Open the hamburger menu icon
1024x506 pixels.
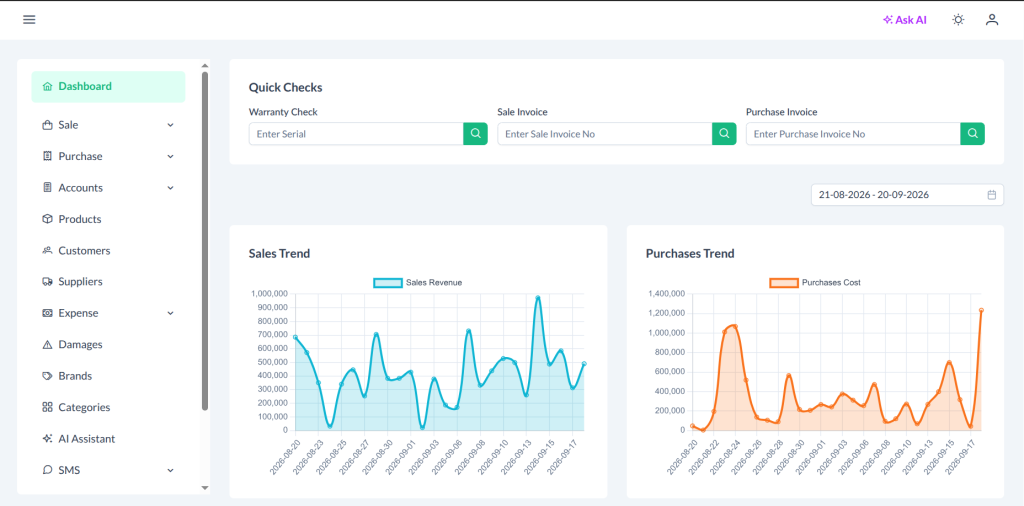pyautogui.click(x=29, y=20)
